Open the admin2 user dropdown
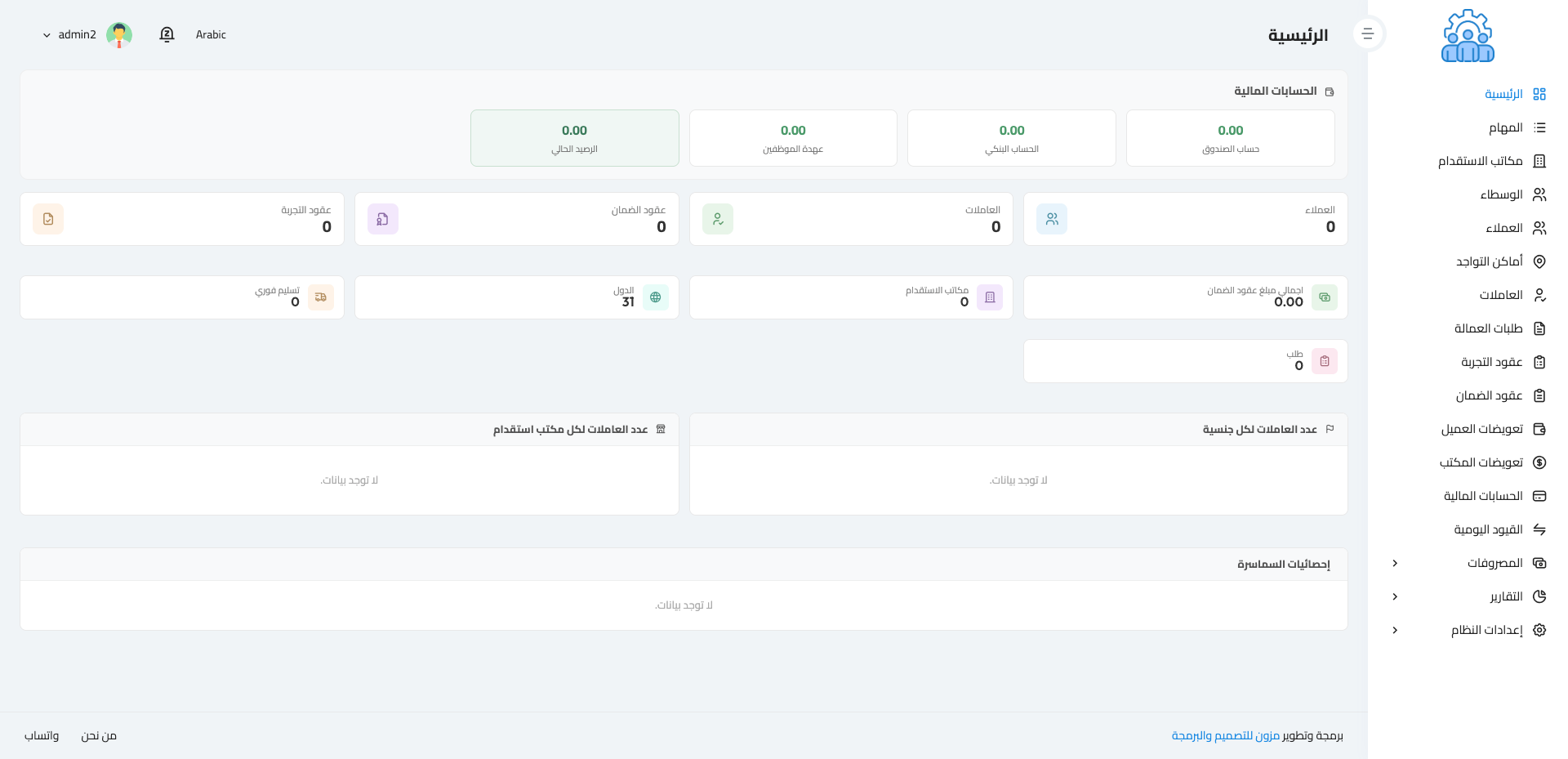 (x=69, y=34)
